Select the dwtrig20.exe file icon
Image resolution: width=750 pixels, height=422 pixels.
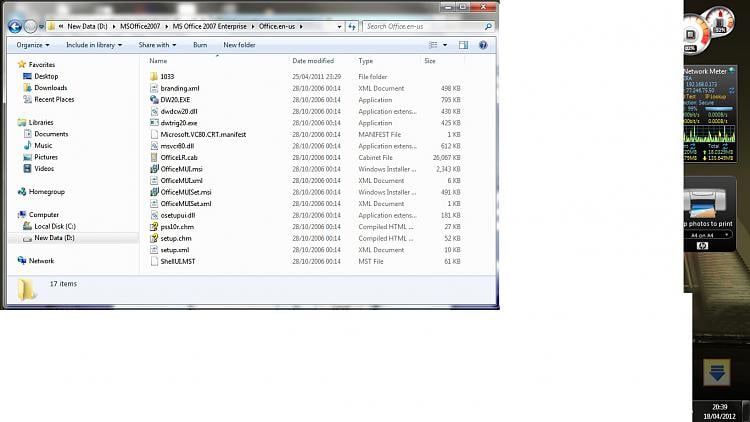pos(154,122)
